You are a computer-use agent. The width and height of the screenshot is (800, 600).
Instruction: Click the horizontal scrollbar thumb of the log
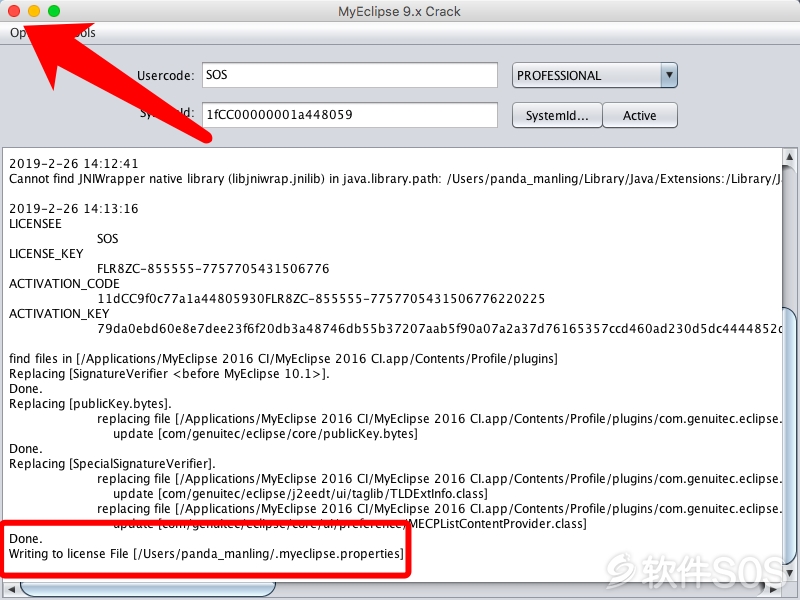[148, 589]
